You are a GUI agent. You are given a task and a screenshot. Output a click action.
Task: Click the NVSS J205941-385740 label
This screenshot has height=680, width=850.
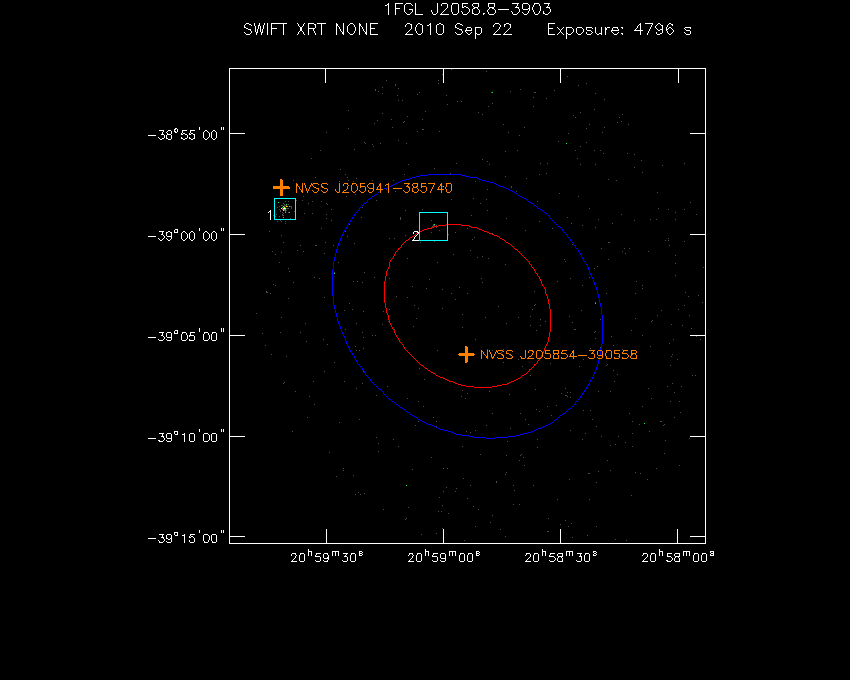click(x=374, y=188)
